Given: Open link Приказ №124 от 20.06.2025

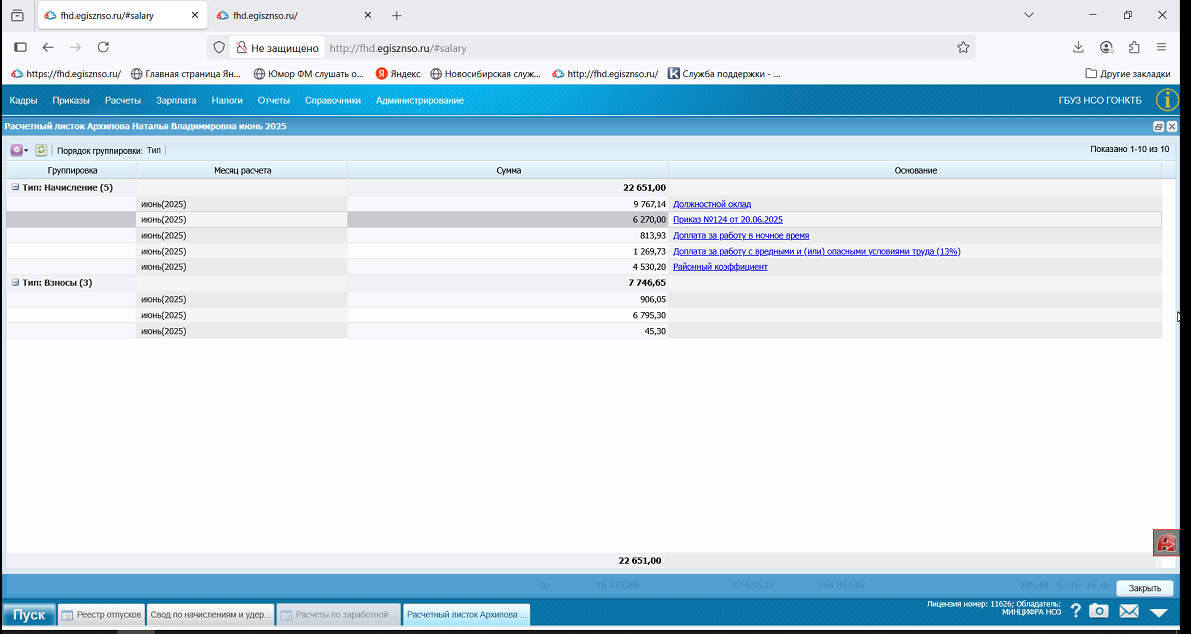Looking at the screenshot, I should [x=728, y=219].
